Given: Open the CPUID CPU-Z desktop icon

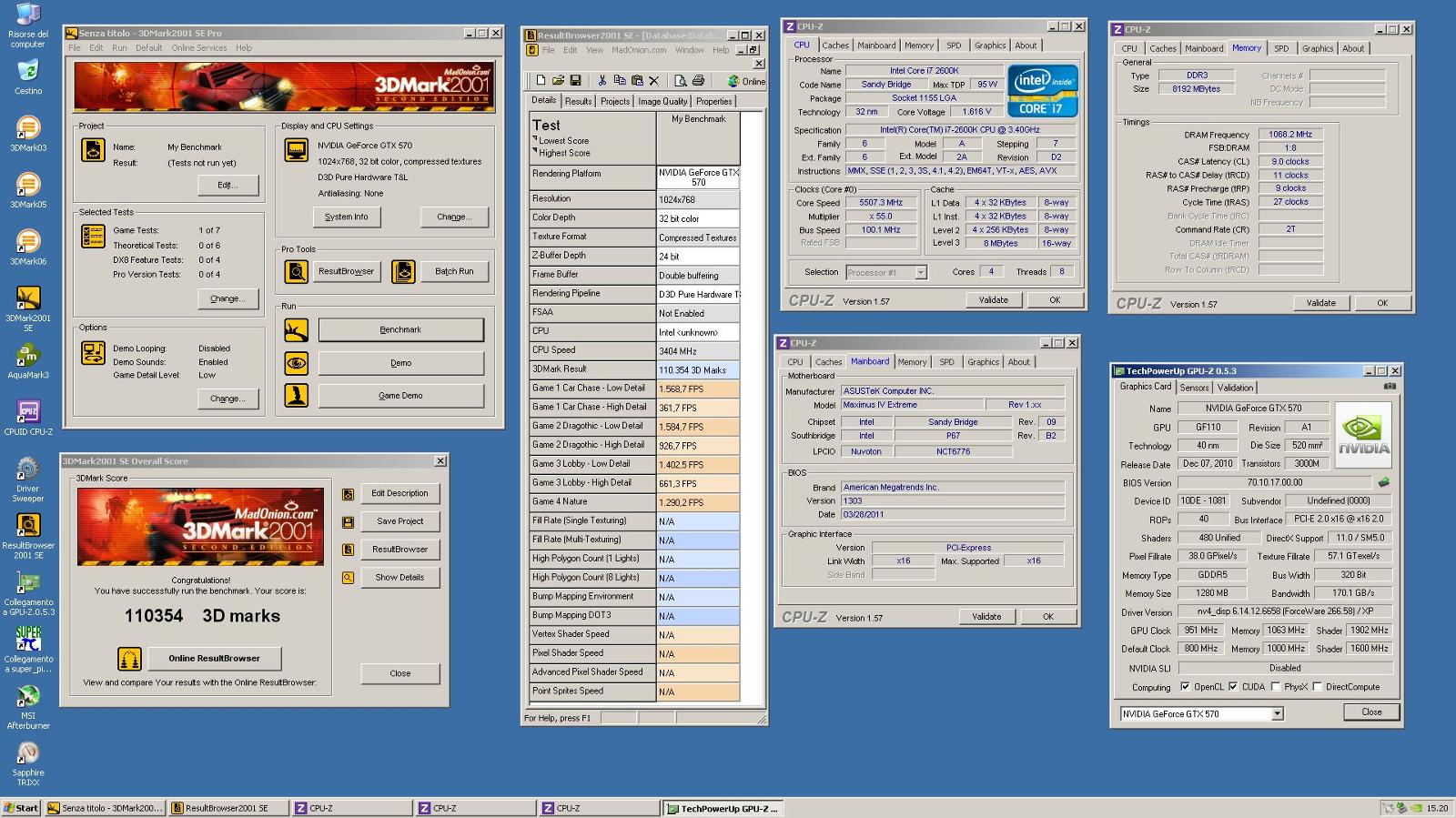Looking at the screenshot, I should (x=28, y=417).
